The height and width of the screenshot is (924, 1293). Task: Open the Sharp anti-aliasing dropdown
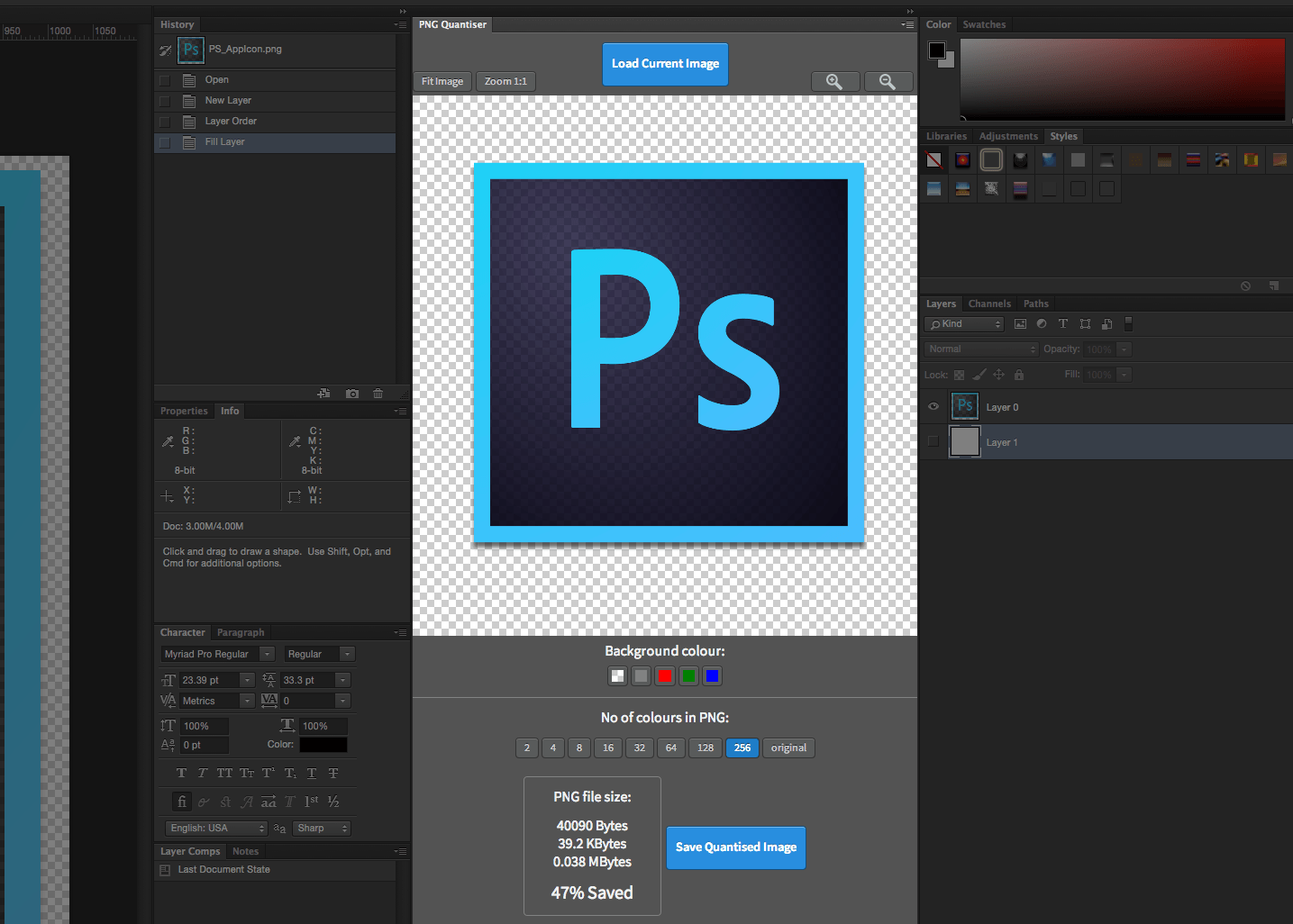click(x=322, y=829)
